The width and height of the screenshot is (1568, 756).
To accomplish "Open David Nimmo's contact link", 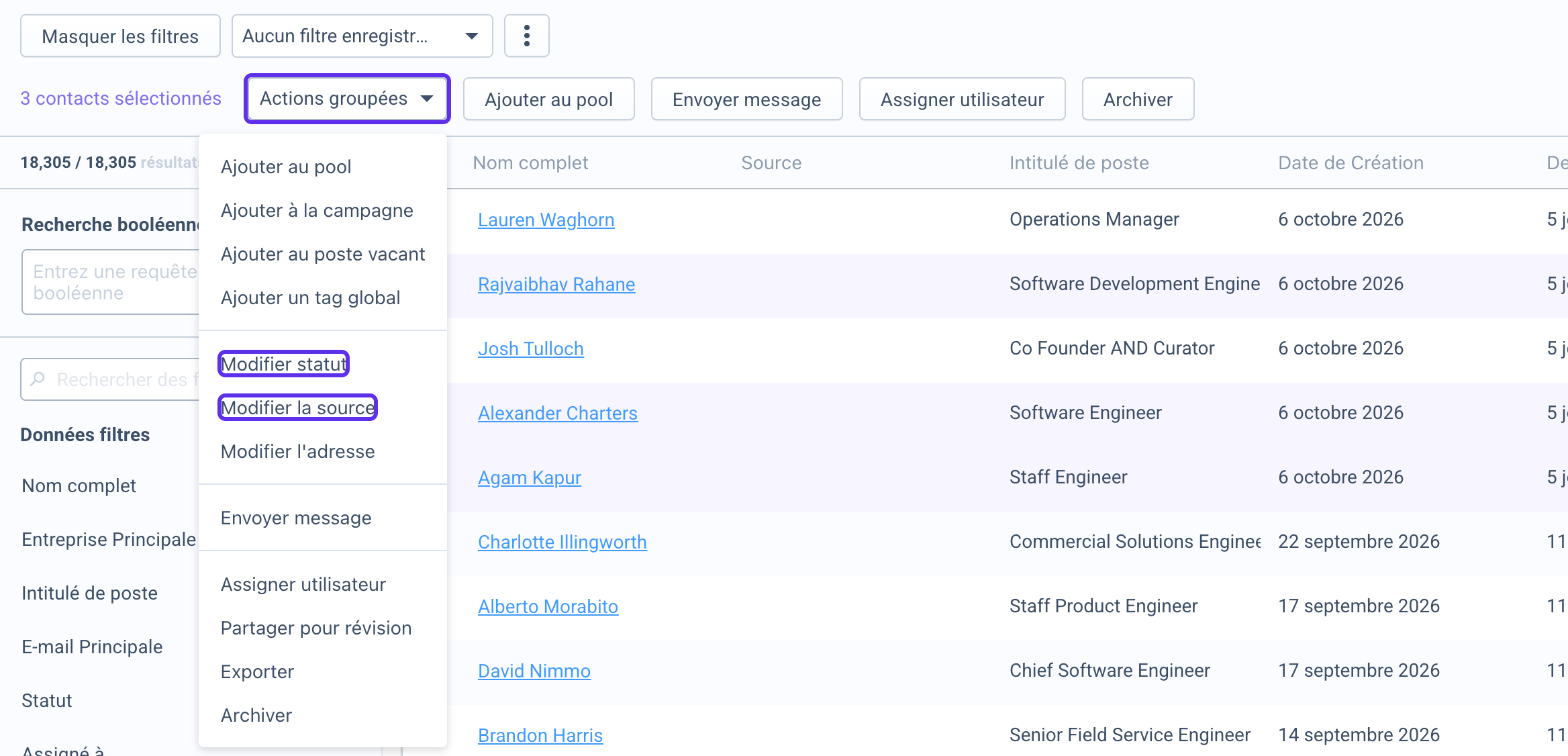I will coord(534,671).
